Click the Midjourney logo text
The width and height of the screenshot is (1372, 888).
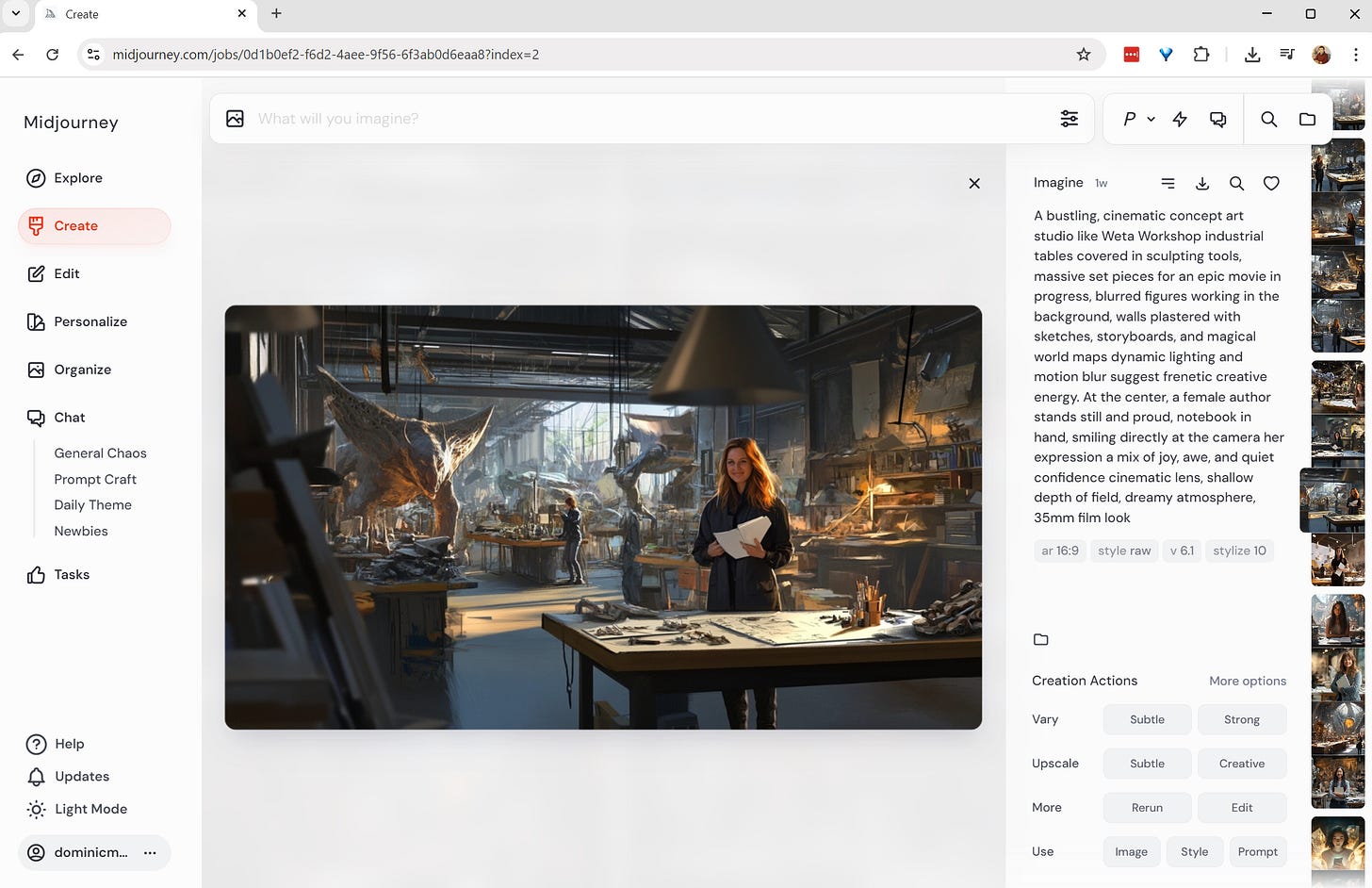pos(71,123)
